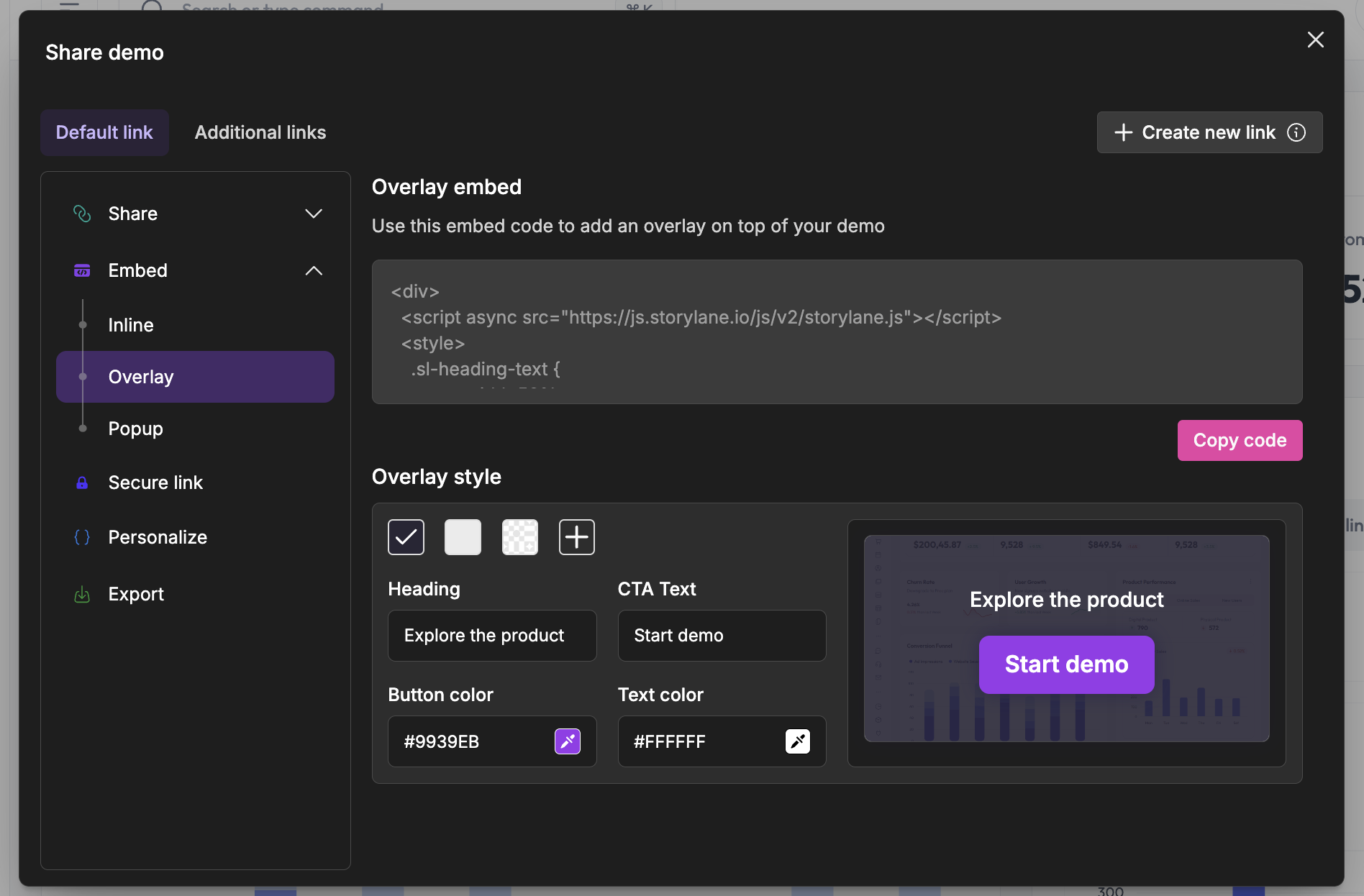The height and width of the screenshot is (896, 1364).
Task: Click the Export download icon
Action: 82,594
